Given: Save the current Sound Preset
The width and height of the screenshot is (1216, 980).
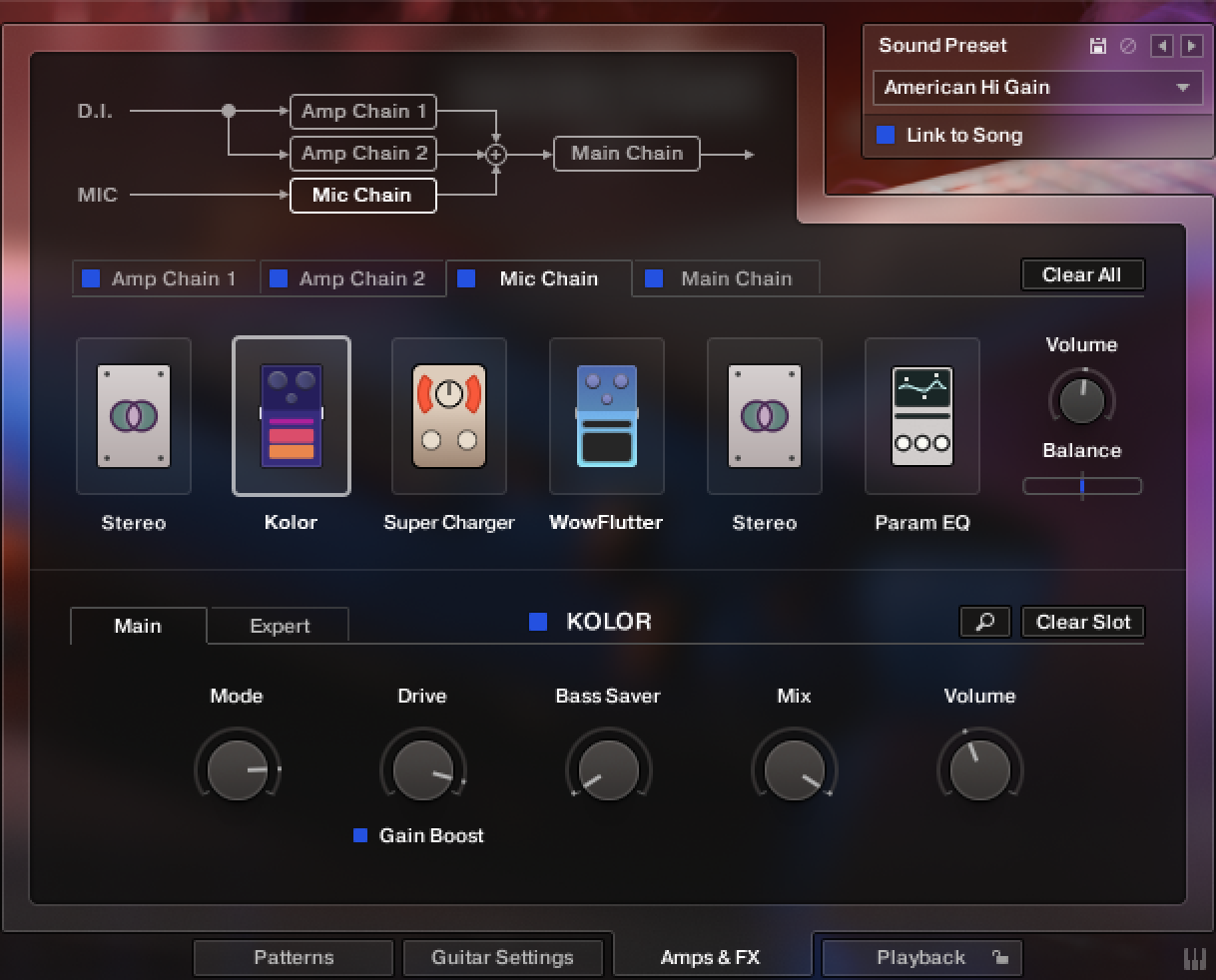Looking at the screenshot, I should tap(1098, 46).
